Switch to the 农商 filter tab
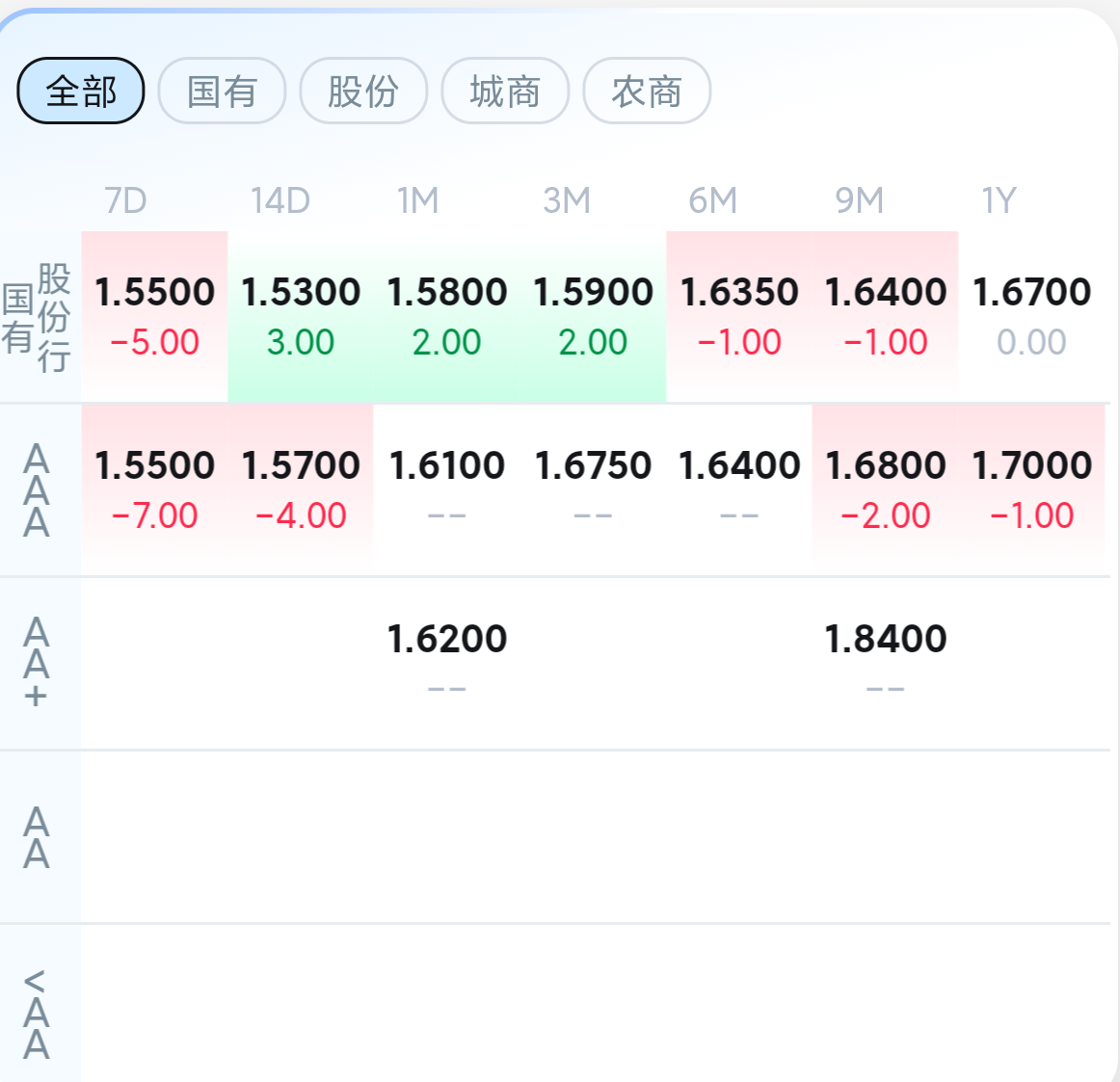 tap(647, 91)
